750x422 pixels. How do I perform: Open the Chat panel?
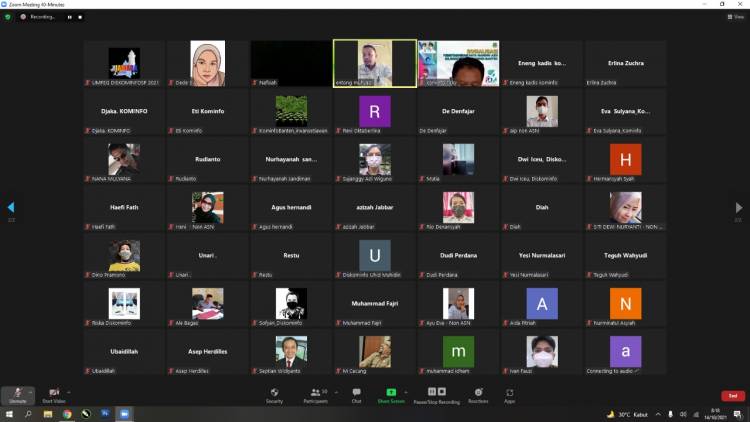(356, 394)
